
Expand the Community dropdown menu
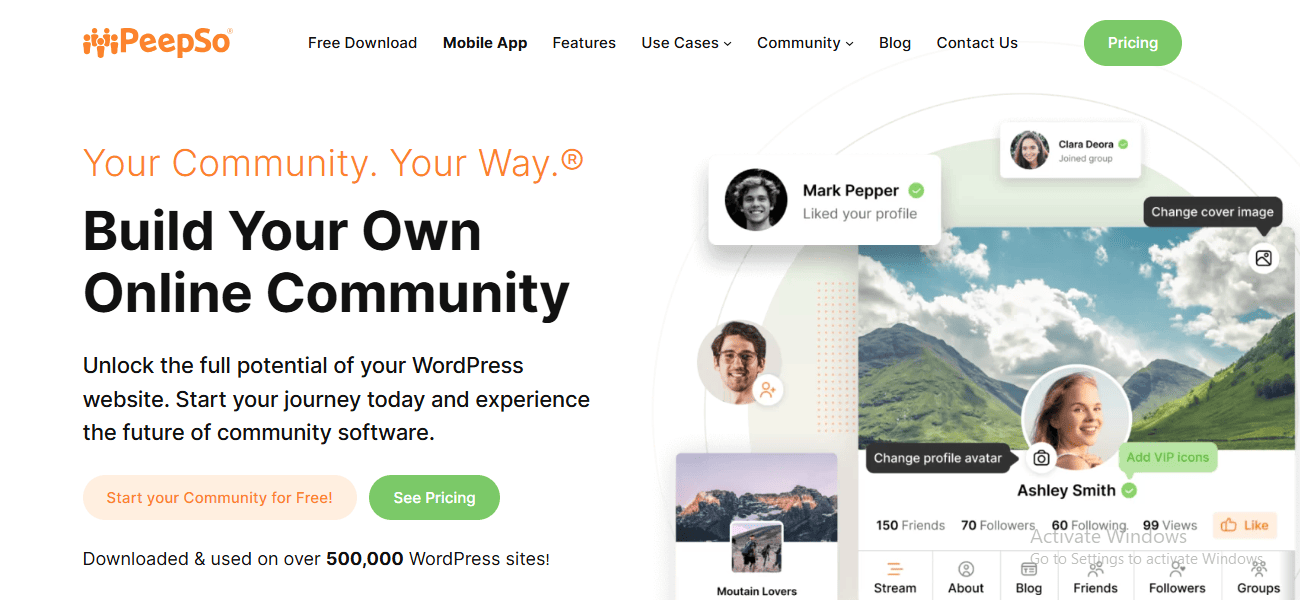click(x=805, y=43)
